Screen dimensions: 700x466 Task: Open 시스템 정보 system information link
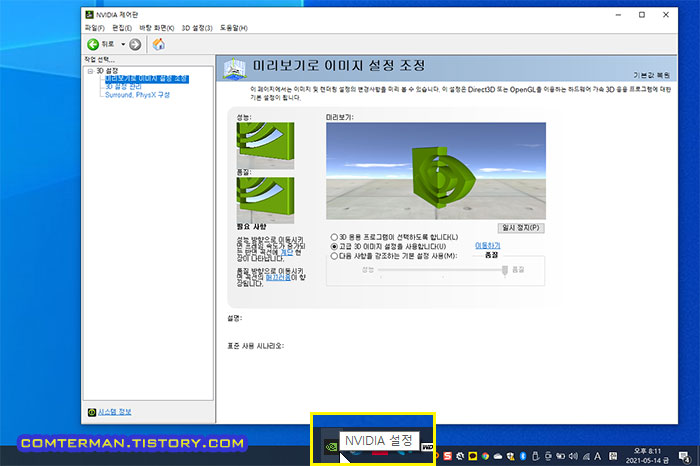point(115,412)
